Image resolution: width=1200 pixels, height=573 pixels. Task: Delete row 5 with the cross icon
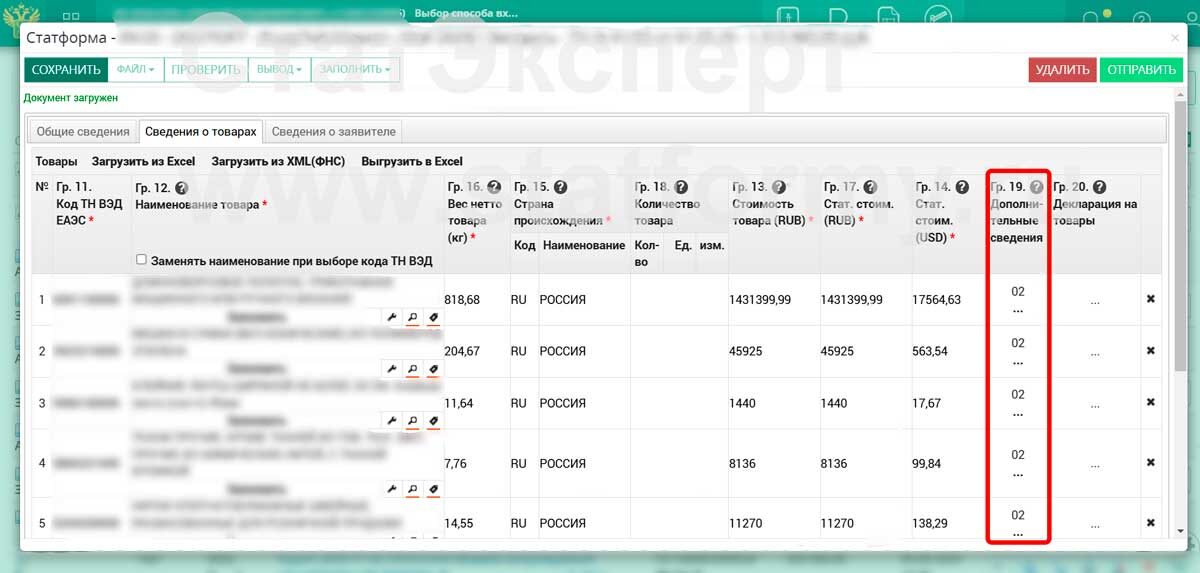click(1151, 523)
